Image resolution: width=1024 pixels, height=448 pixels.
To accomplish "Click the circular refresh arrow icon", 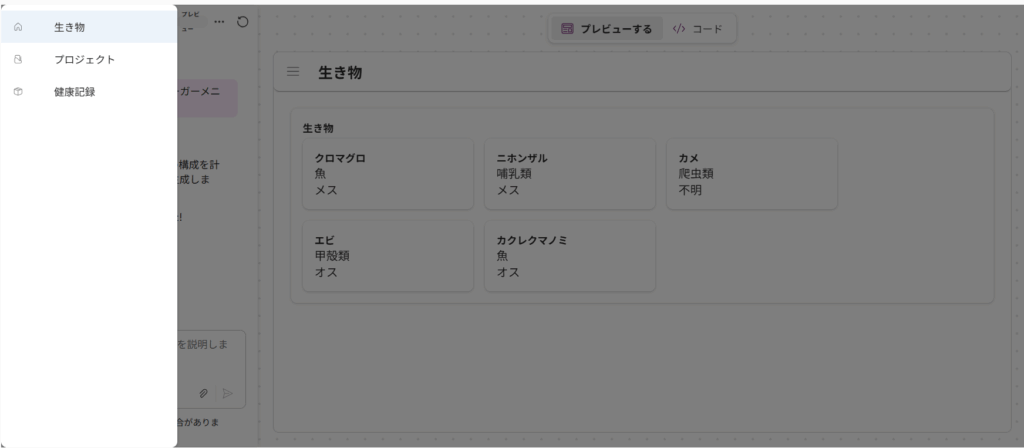I will pos(242,21).
